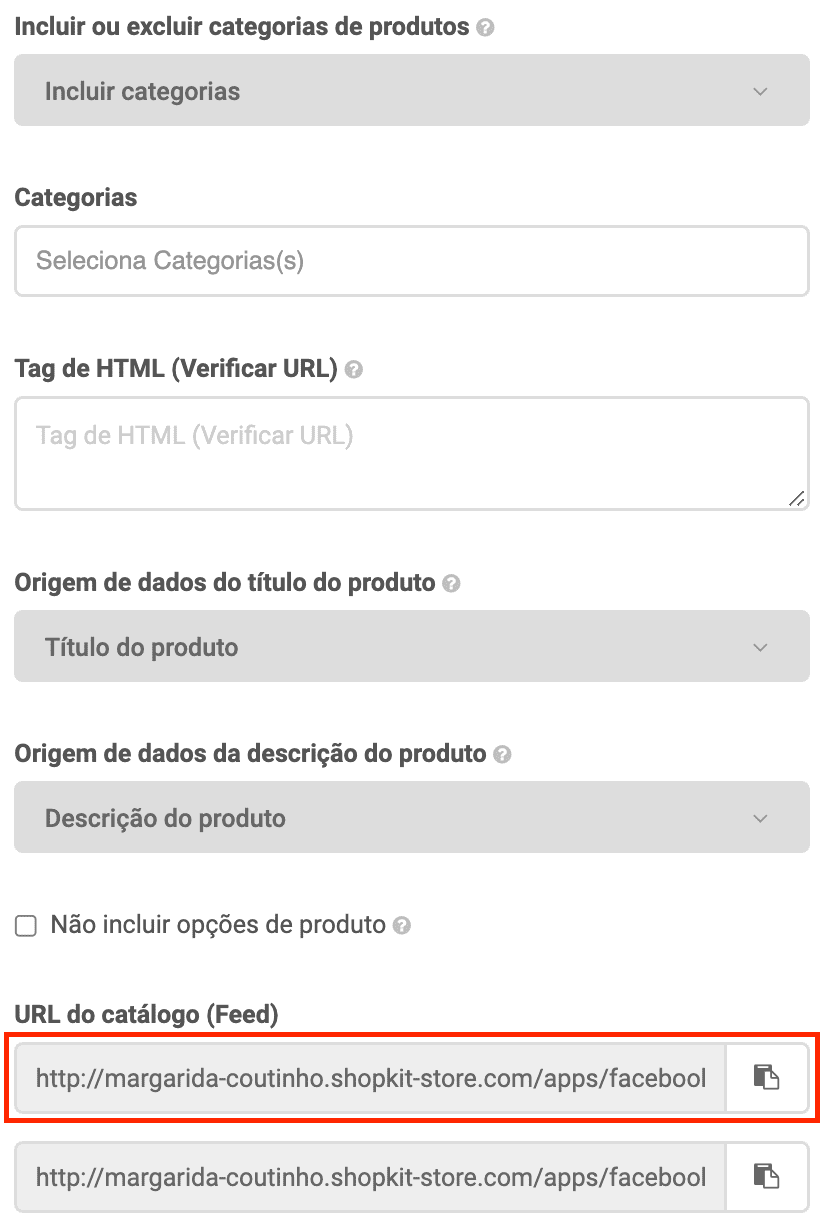The image size is (824, 1226).
Task: Enable 'Não incluir opções de produto' checkbox
Action: [x=26, y=926]
